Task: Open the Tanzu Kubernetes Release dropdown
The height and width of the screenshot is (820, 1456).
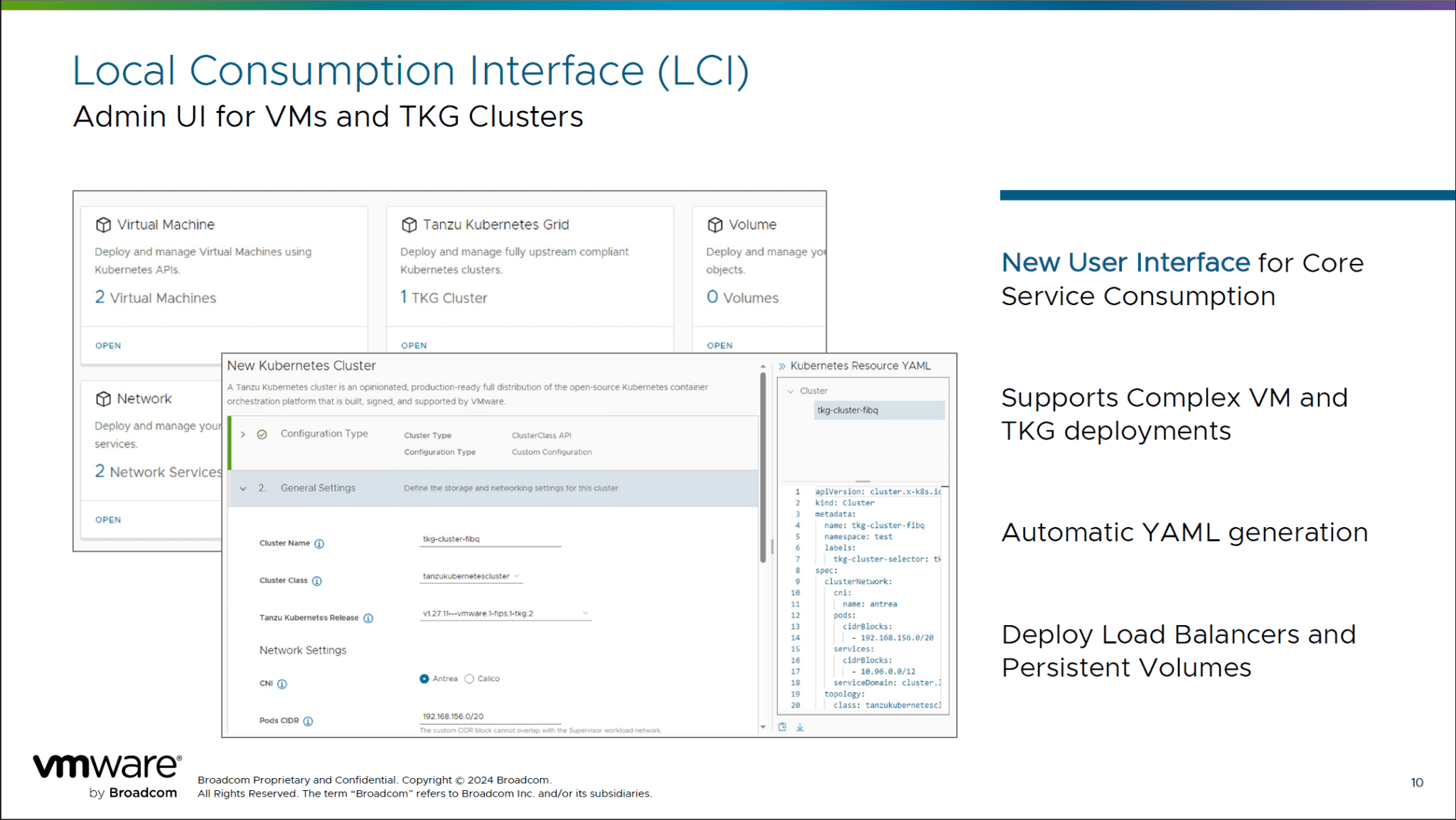Action: pos(585,612)
